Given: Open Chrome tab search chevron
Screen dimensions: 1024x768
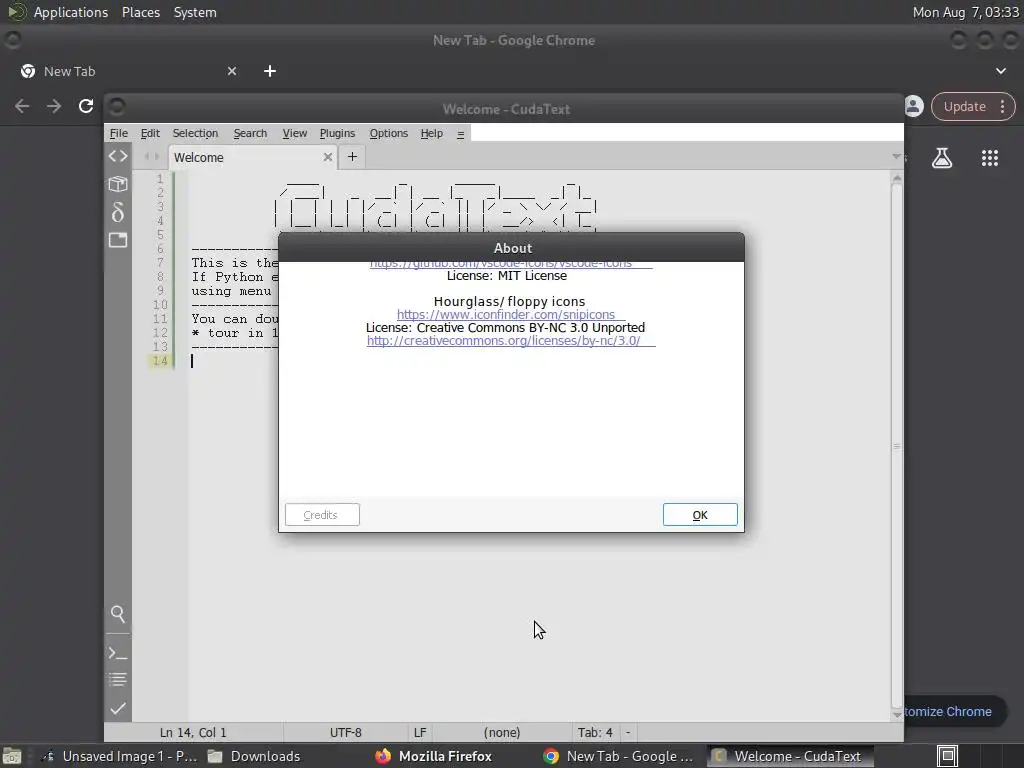Looking at the screenshot, I should tap(1000, 71).
